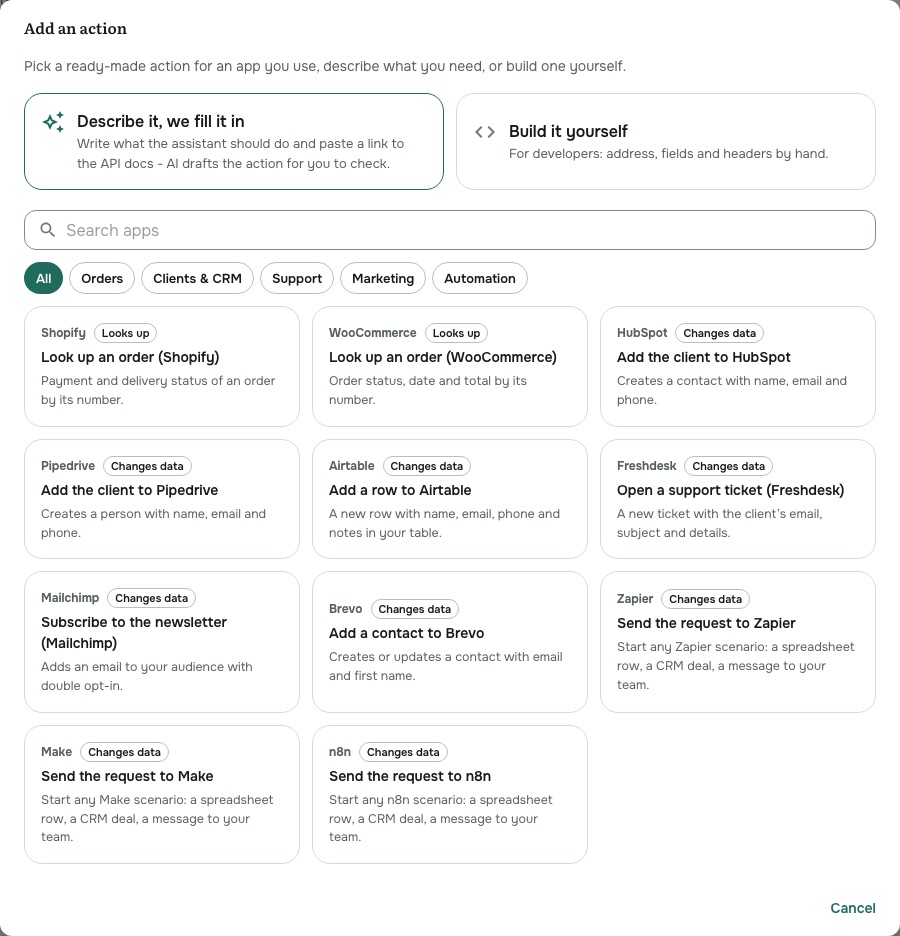This screenshot has width=900, height=936.
Task: Select 'Add the client to HubSpot'
Action: pyautogui.click(x=738, y=367)
